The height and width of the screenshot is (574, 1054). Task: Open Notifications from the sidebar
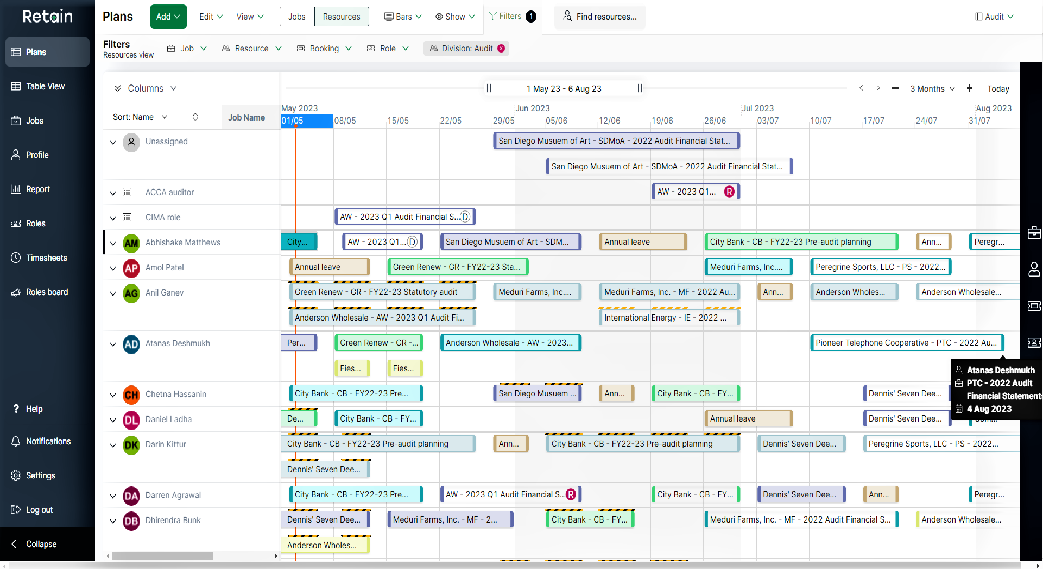pyautogui.click(x=47, y=441)
